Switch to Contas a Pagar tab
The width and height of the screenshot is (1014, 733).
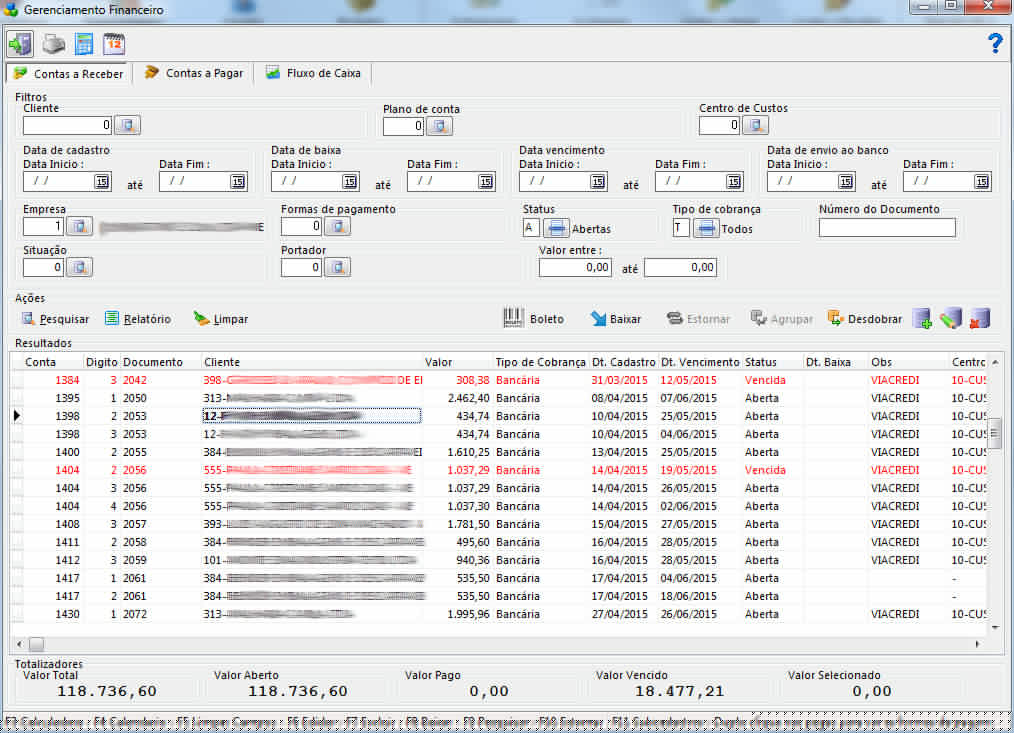pos(194,73)
